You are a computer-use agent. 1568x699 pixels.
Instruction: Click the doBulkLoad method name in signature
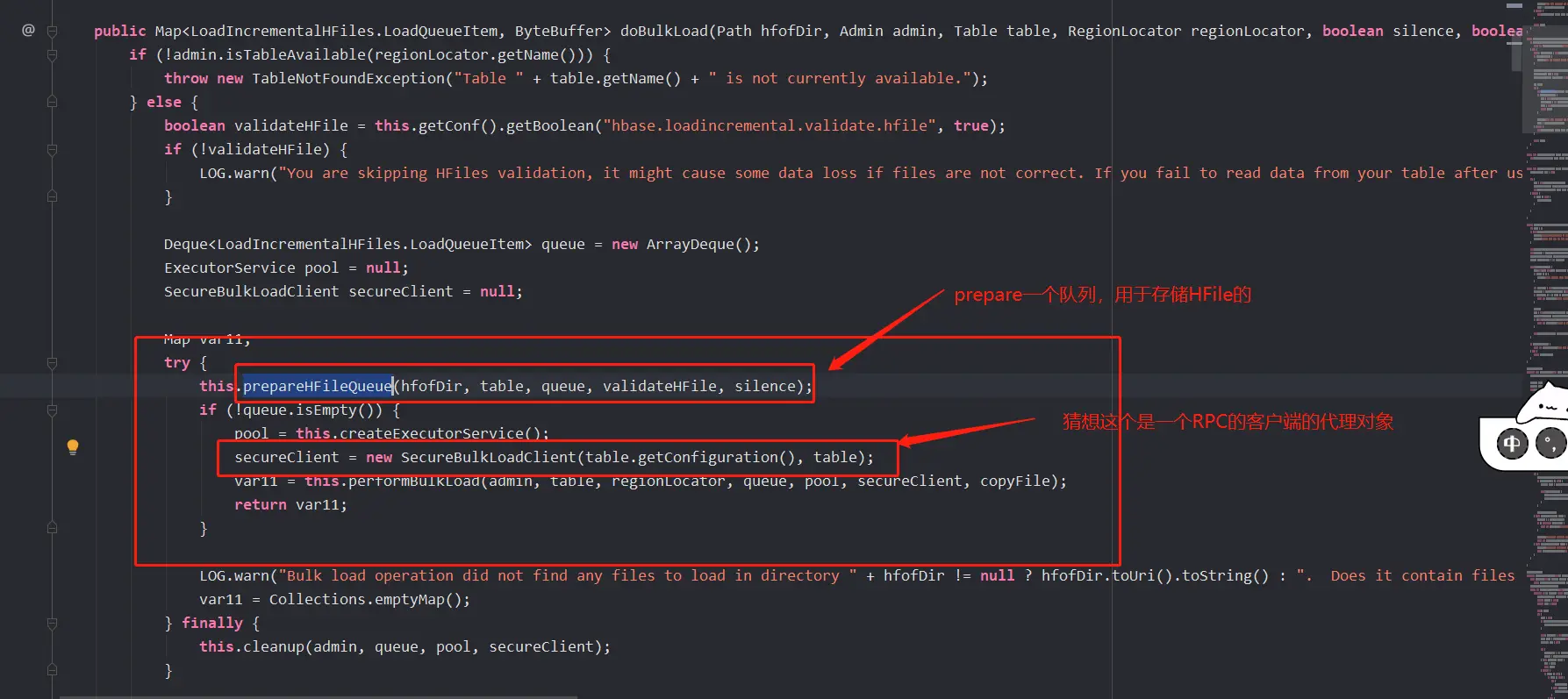[x=664, y=31]
